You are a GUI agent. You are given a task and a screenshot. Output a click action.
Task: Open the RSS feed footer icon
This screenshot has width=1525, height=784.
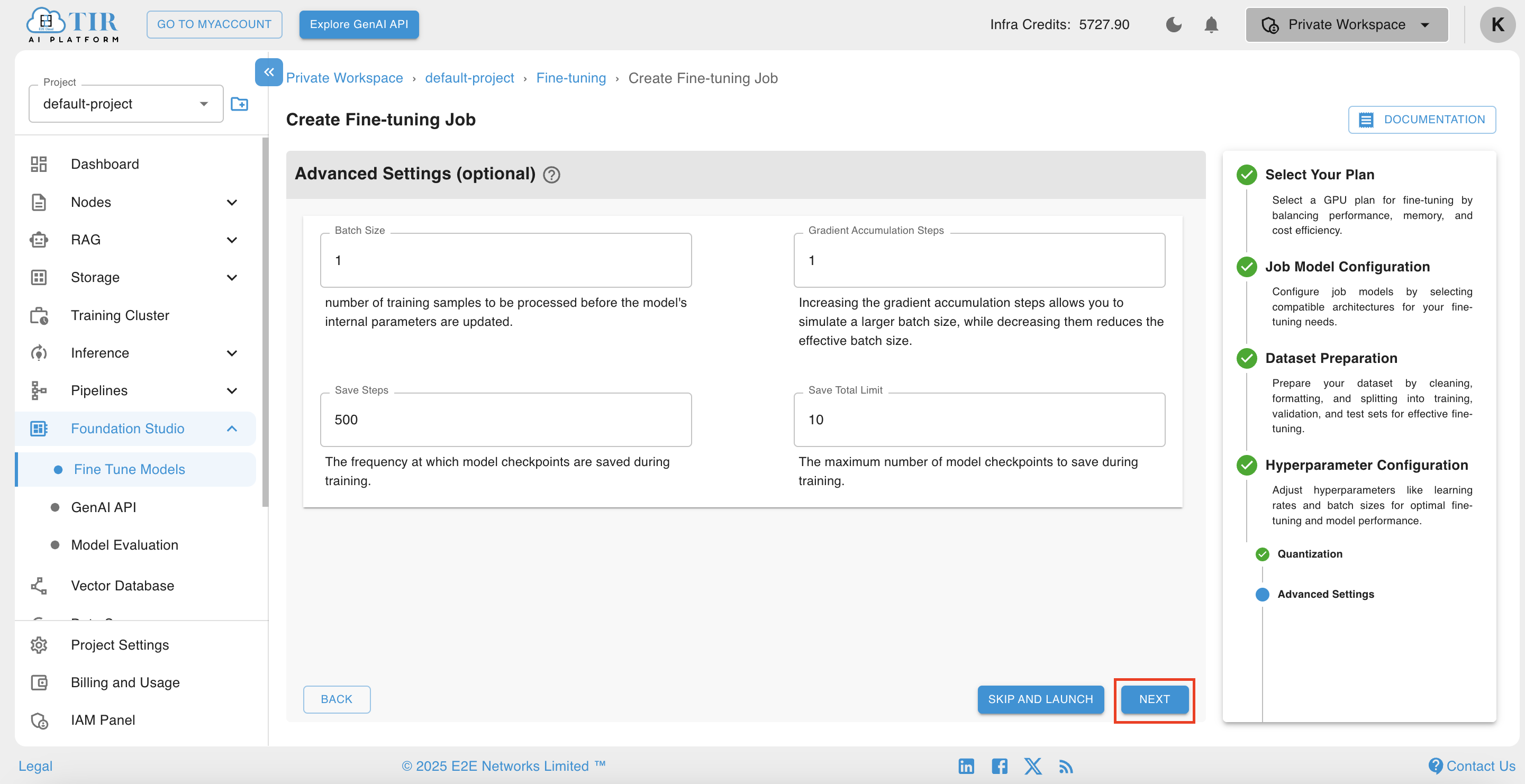tap(1066, 766)
